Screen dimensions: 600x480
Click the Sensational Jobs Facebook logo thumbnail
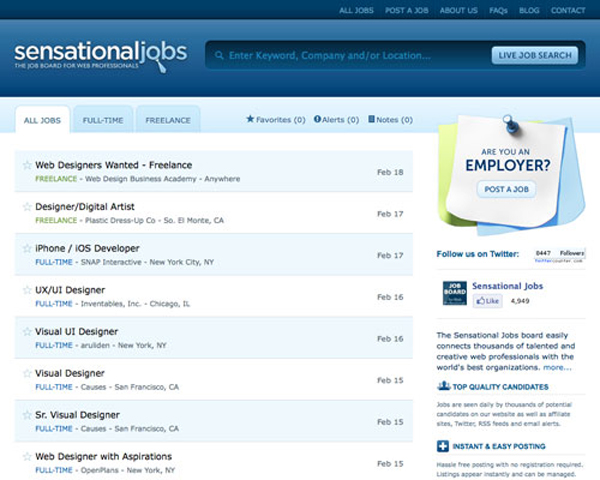(455, 293)
